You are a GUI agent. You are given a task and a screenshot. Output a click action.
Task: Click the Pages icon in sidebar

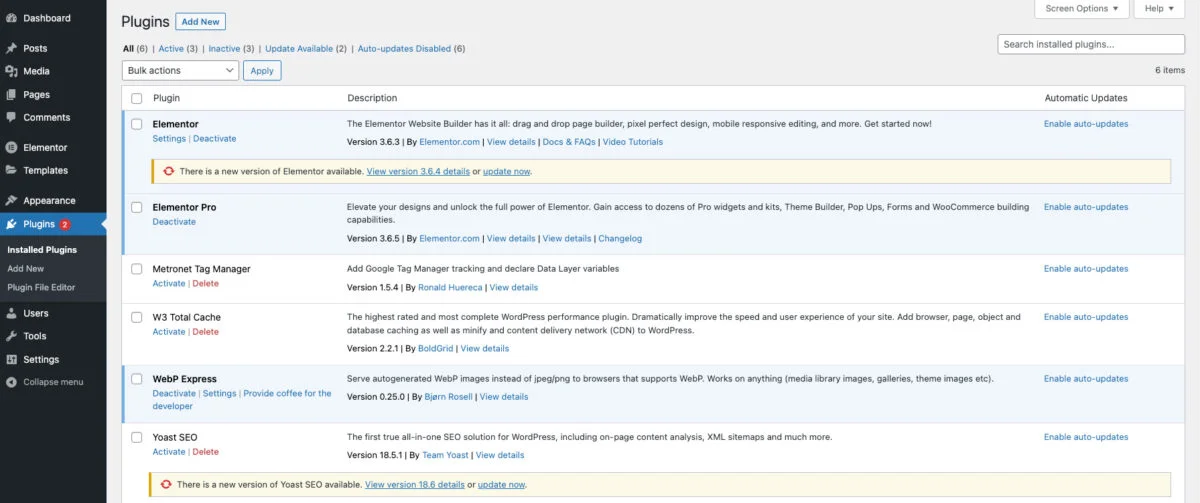pyautogui.click(x=11, y=94)
